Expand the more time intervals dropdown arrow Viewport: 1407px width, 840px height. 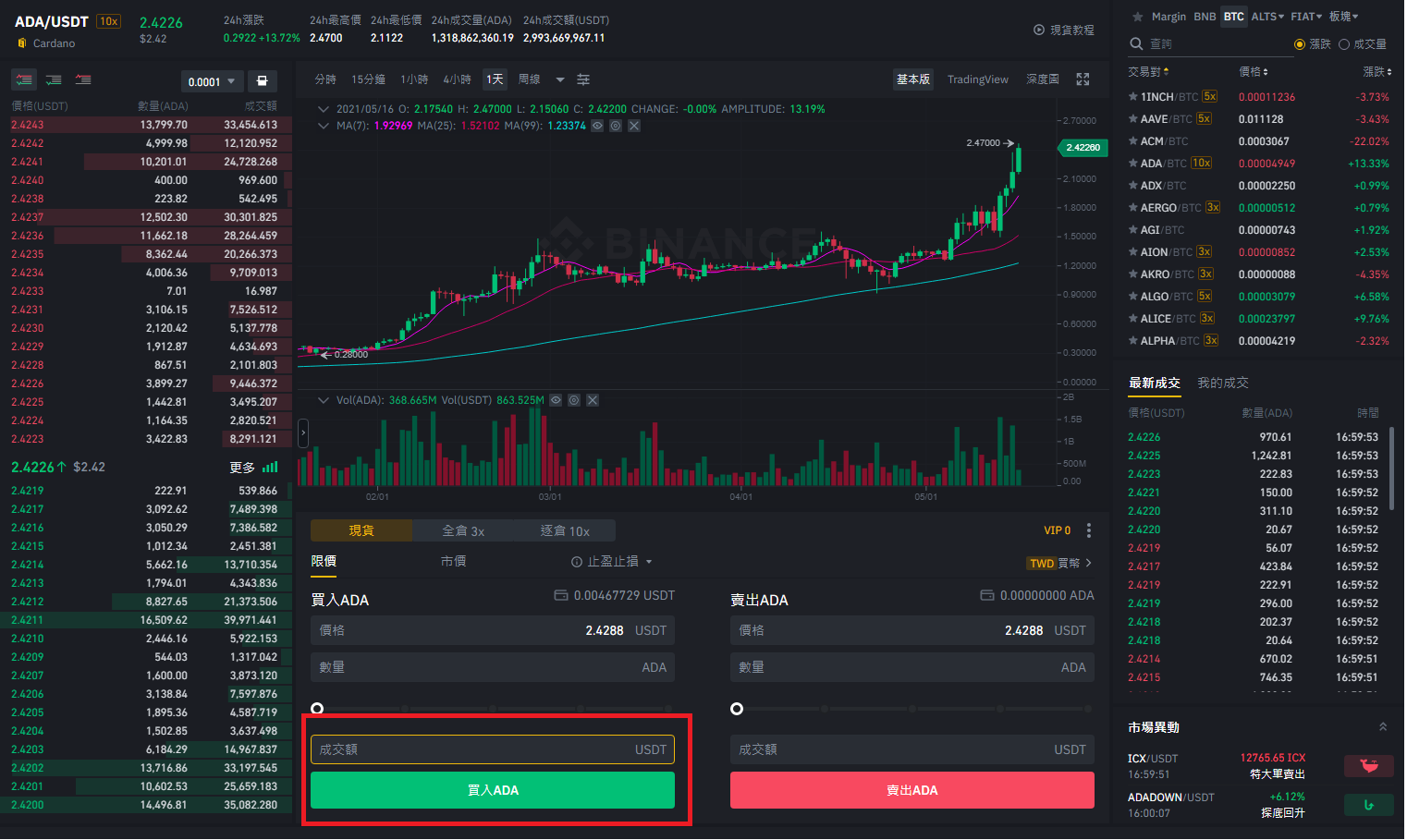[560, 79]
